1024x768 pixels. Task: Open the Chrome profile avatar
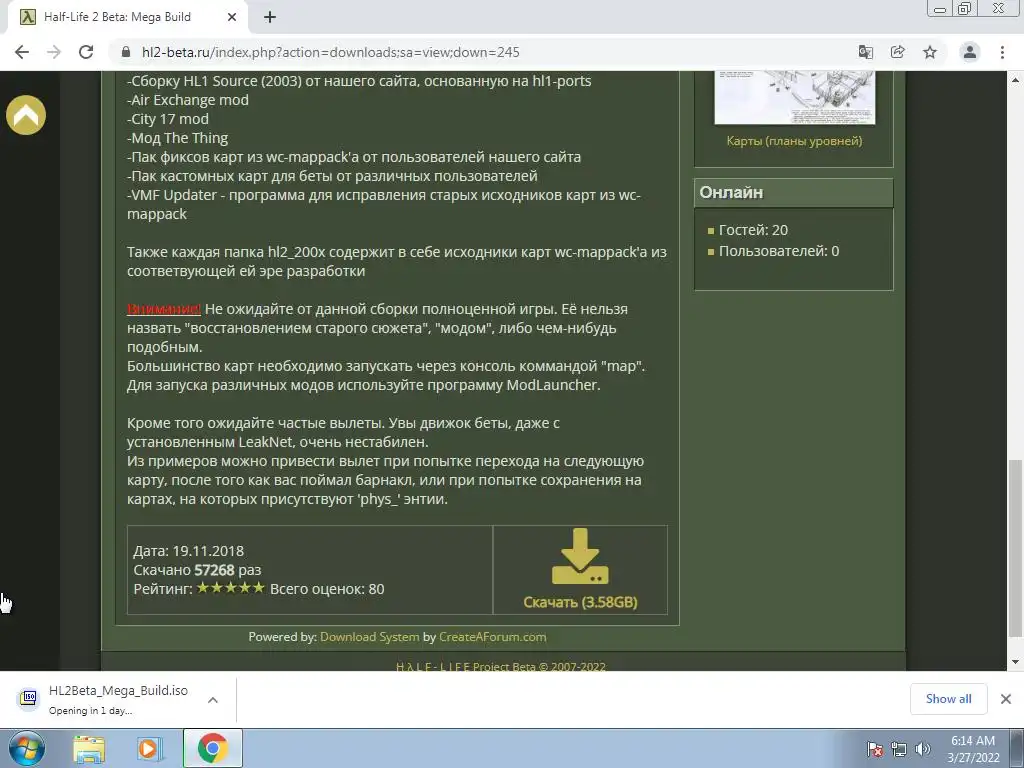coord(970,52)
